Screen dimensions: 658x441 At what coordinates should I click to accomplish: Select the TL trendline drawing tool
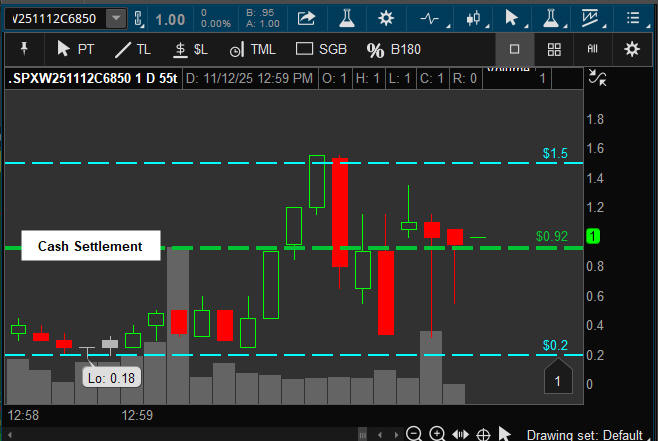click(134, 49)
